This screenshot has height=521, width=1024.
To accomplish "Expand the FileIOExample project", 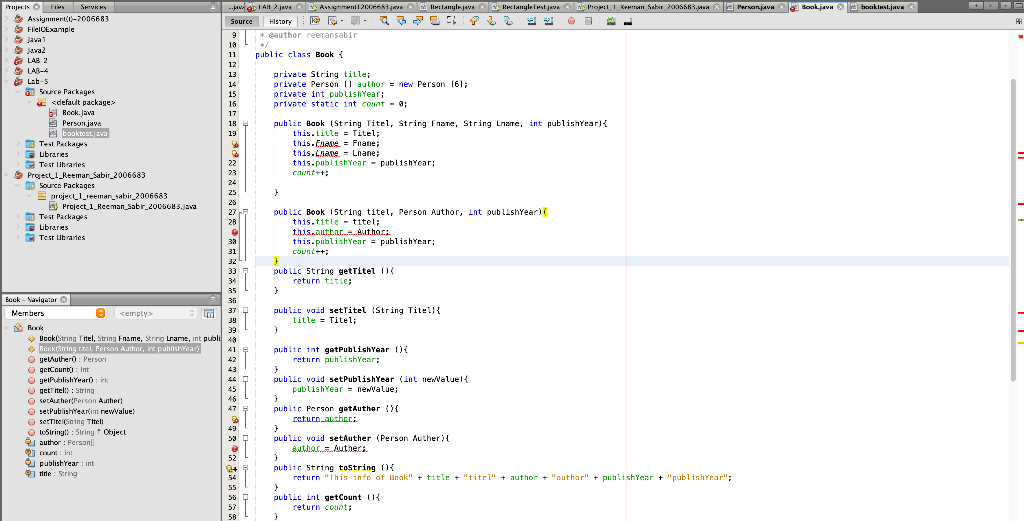I will (x=7, y=29).
